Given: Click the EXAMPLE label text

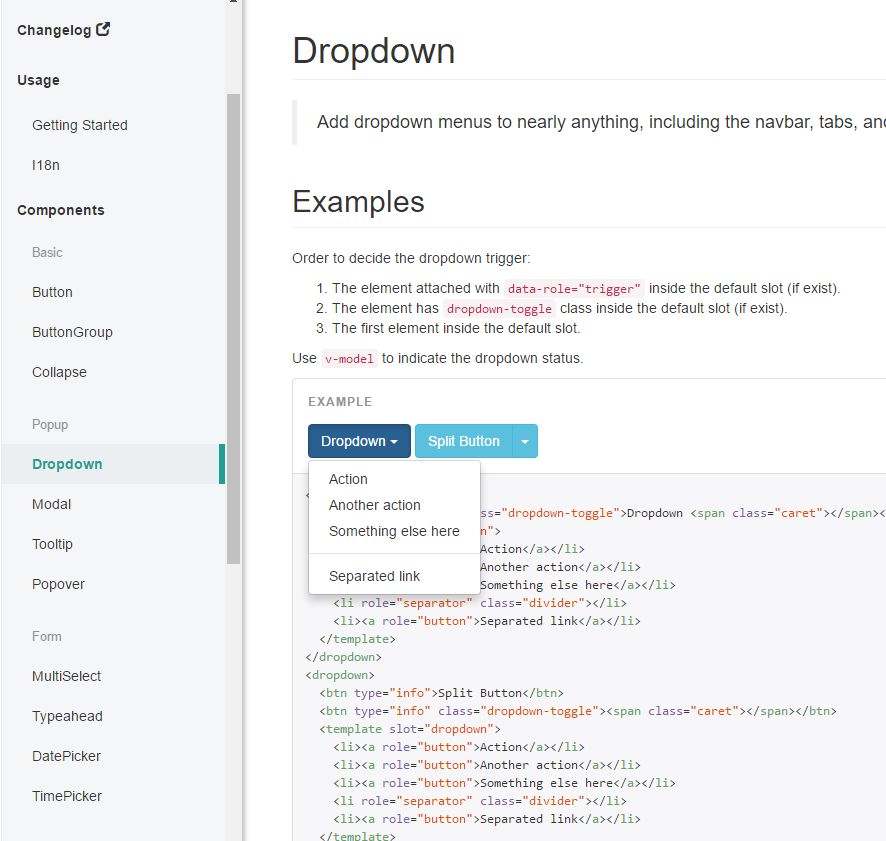Looking at the screenshot, I should click(x=340, y=402).
